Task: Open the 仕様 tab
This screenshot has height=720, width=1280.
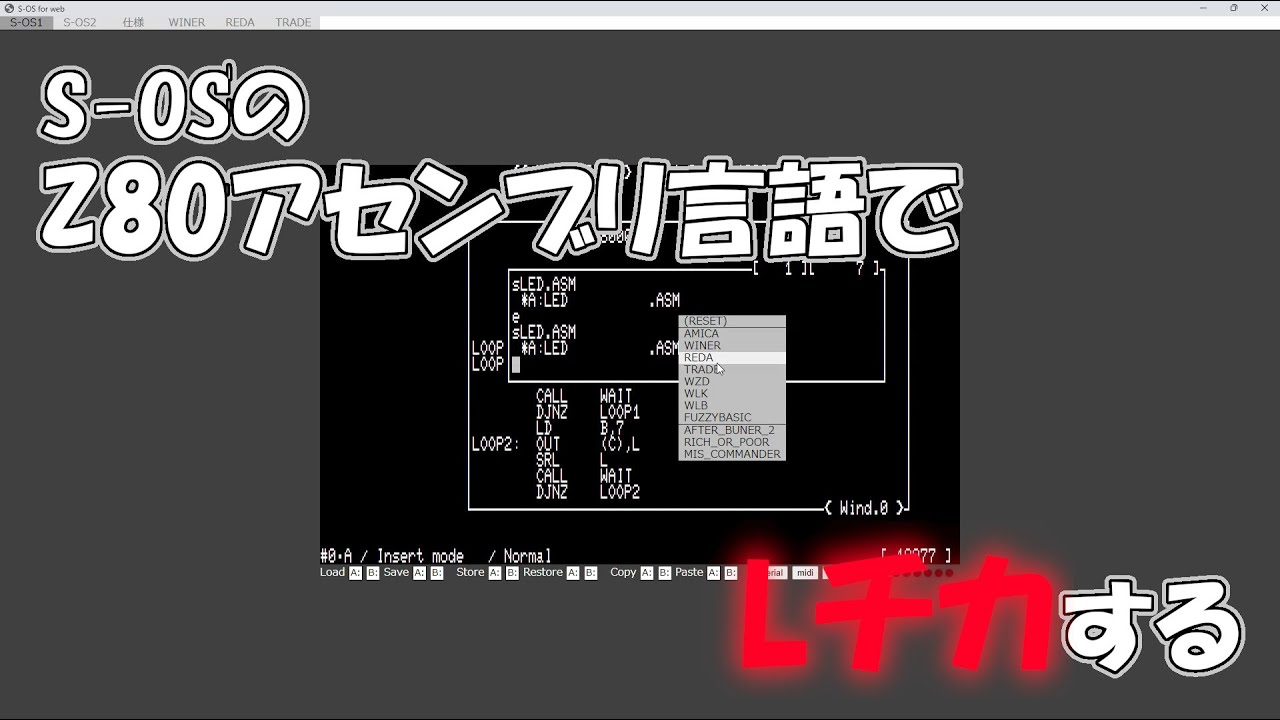Action: 133,22
